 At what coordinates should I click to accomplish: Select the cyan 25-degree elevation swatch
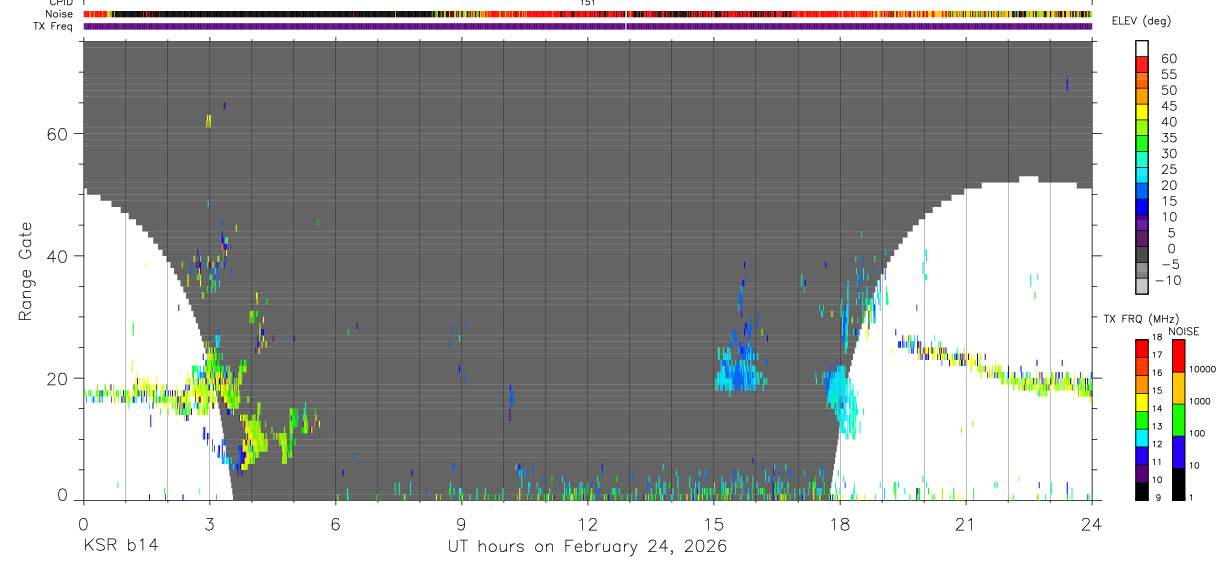pyautogui.click(x=1142, y=175)
